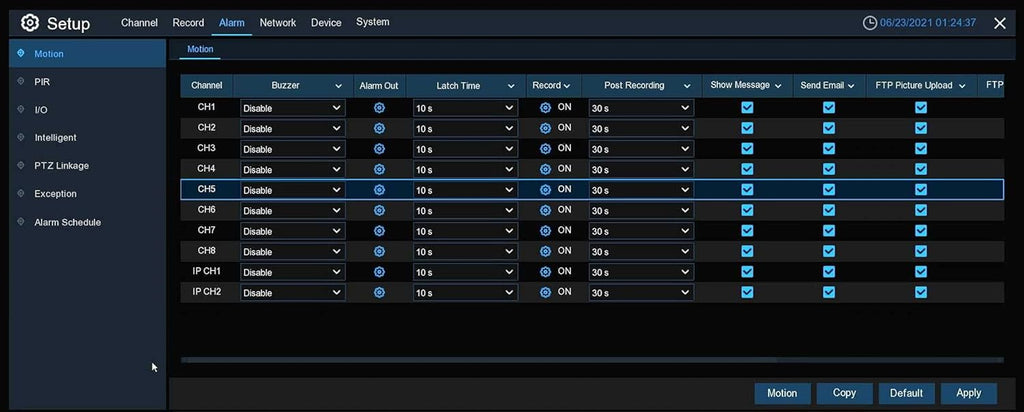
Task: Open CH4 Alarm Out gear settings
Action: (x=379, y=169)
